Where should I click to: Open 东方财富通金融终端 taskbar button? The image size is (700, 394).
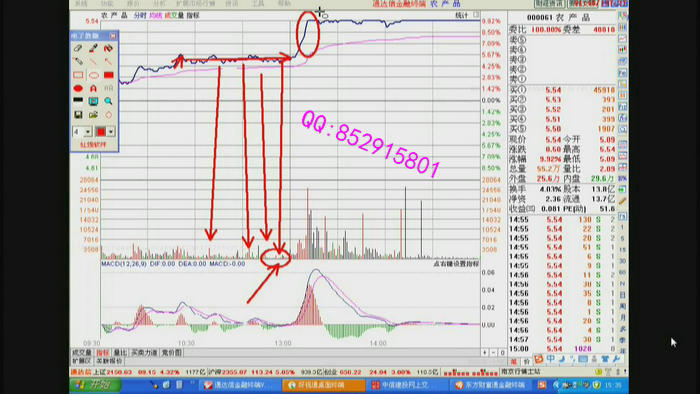(490, 385)
